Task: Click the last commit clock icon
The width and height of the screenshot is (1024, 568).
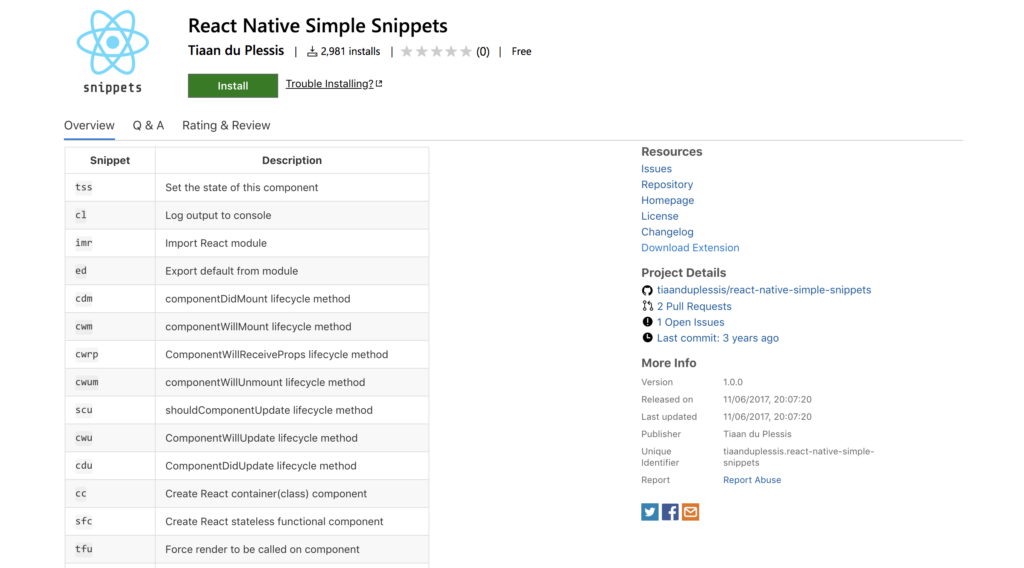Action: pos(647,339)
